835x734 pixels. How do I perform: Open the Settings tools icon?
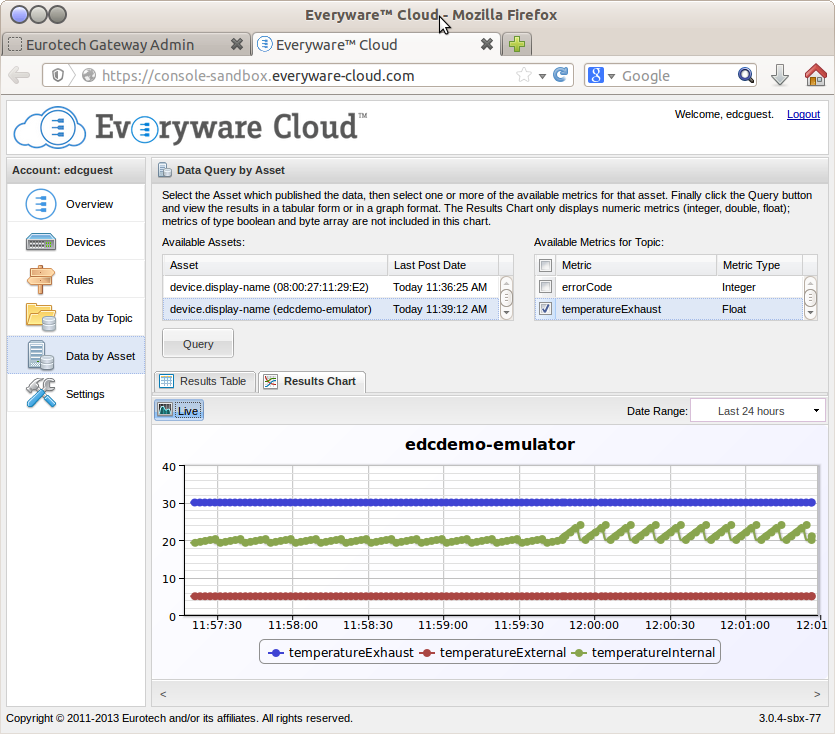tap(41, 394)
